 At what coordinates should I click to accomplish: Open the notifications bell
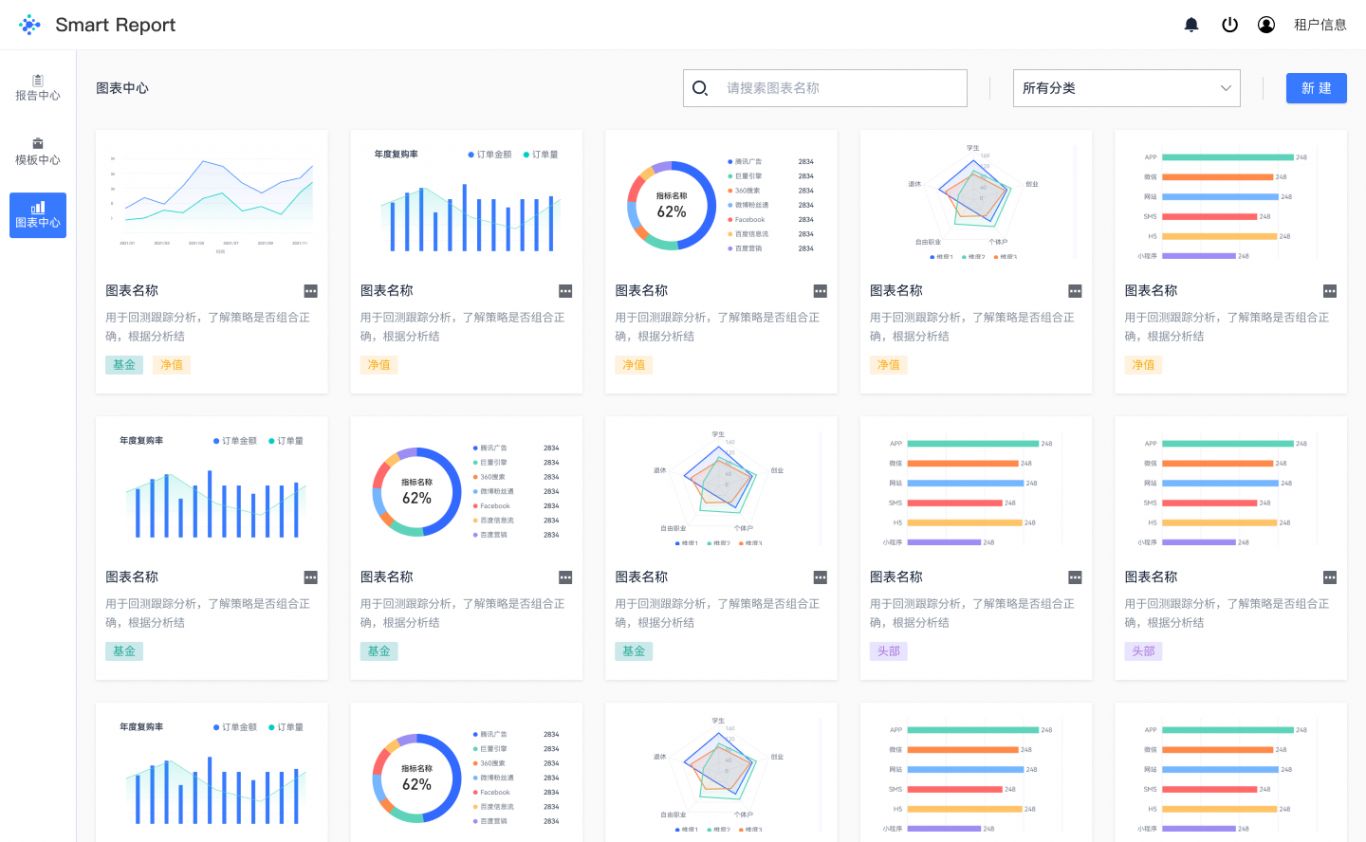tap(1191, 25)
